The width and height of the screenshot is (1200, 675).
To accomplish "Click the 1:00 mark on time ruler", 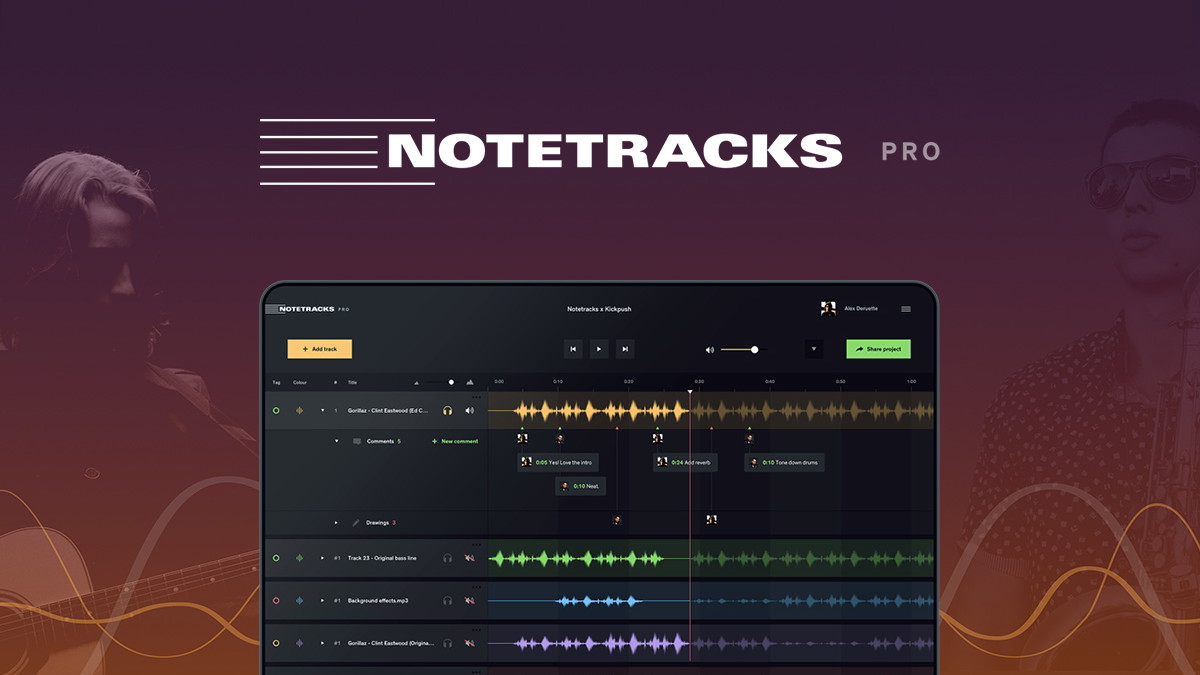I will (911, 382).
